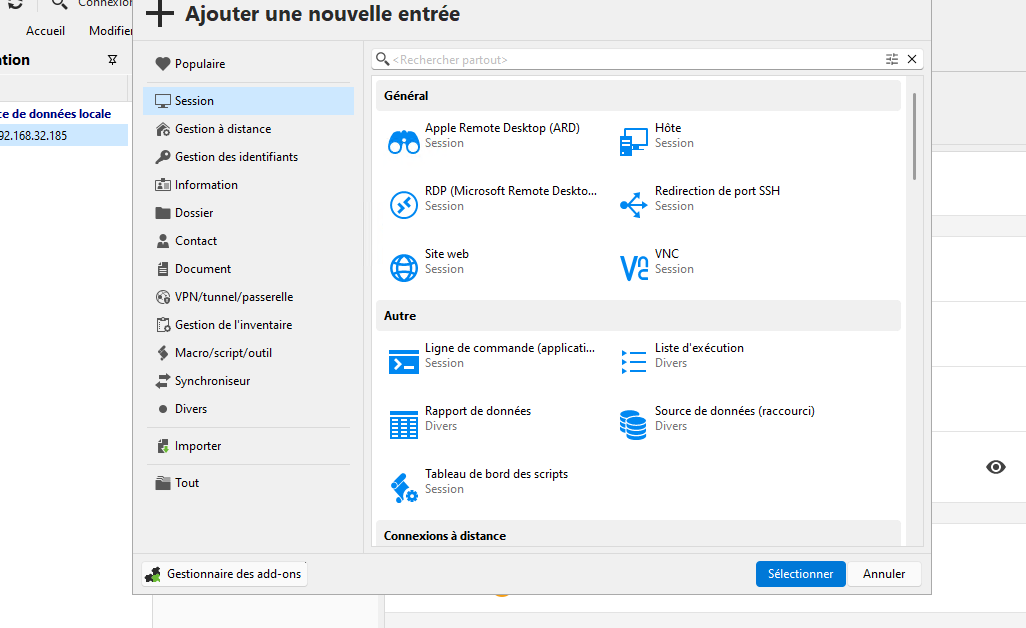1026x628 pixels.
Task: Choose the Hôte session icon
Action: click(x=634, y=142)
